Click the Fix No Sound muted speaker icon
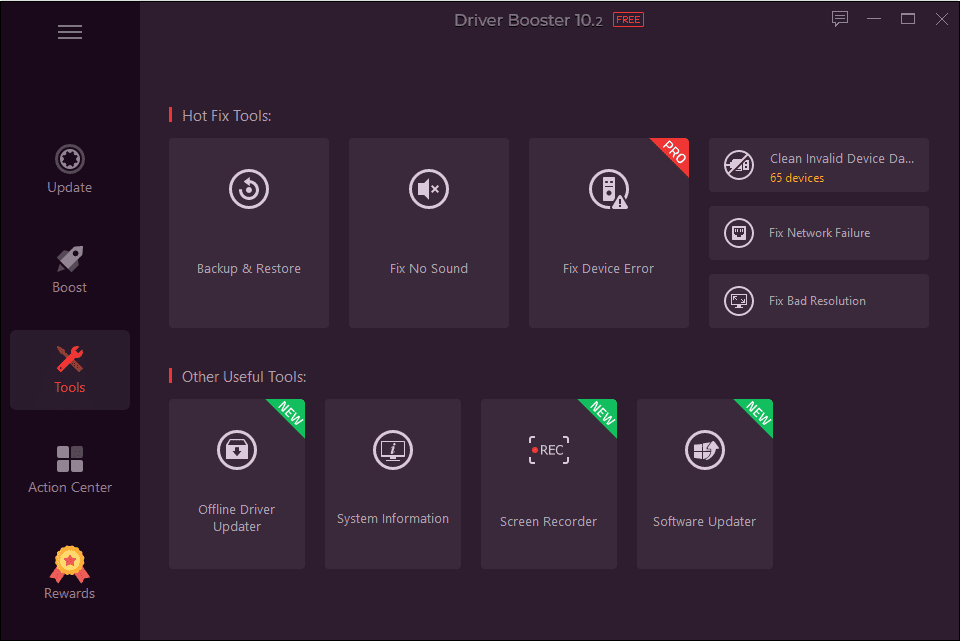This screenshot has width=960, height=641. [429, 189]
